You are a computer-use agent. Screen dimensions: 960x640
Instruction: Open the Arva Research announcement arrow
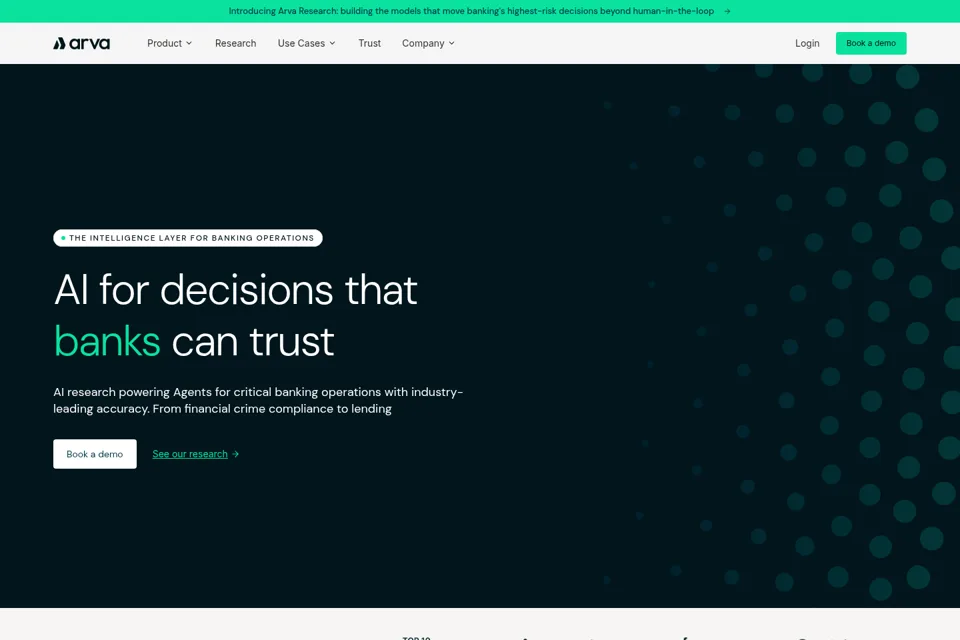(727, 11)
